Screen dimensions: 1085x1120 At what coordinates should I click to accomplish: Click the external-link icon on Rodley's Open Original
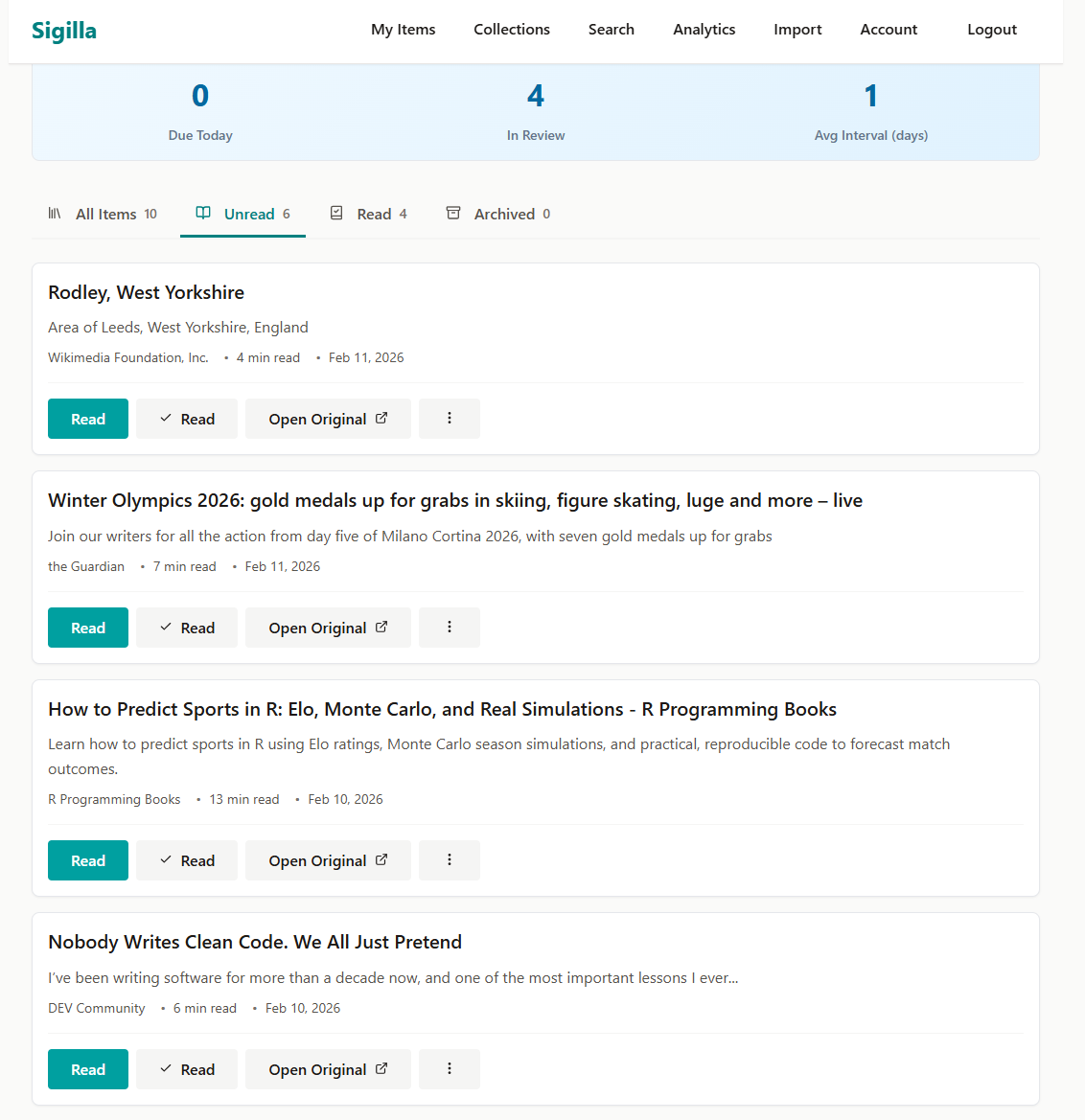tap(382, 419)
